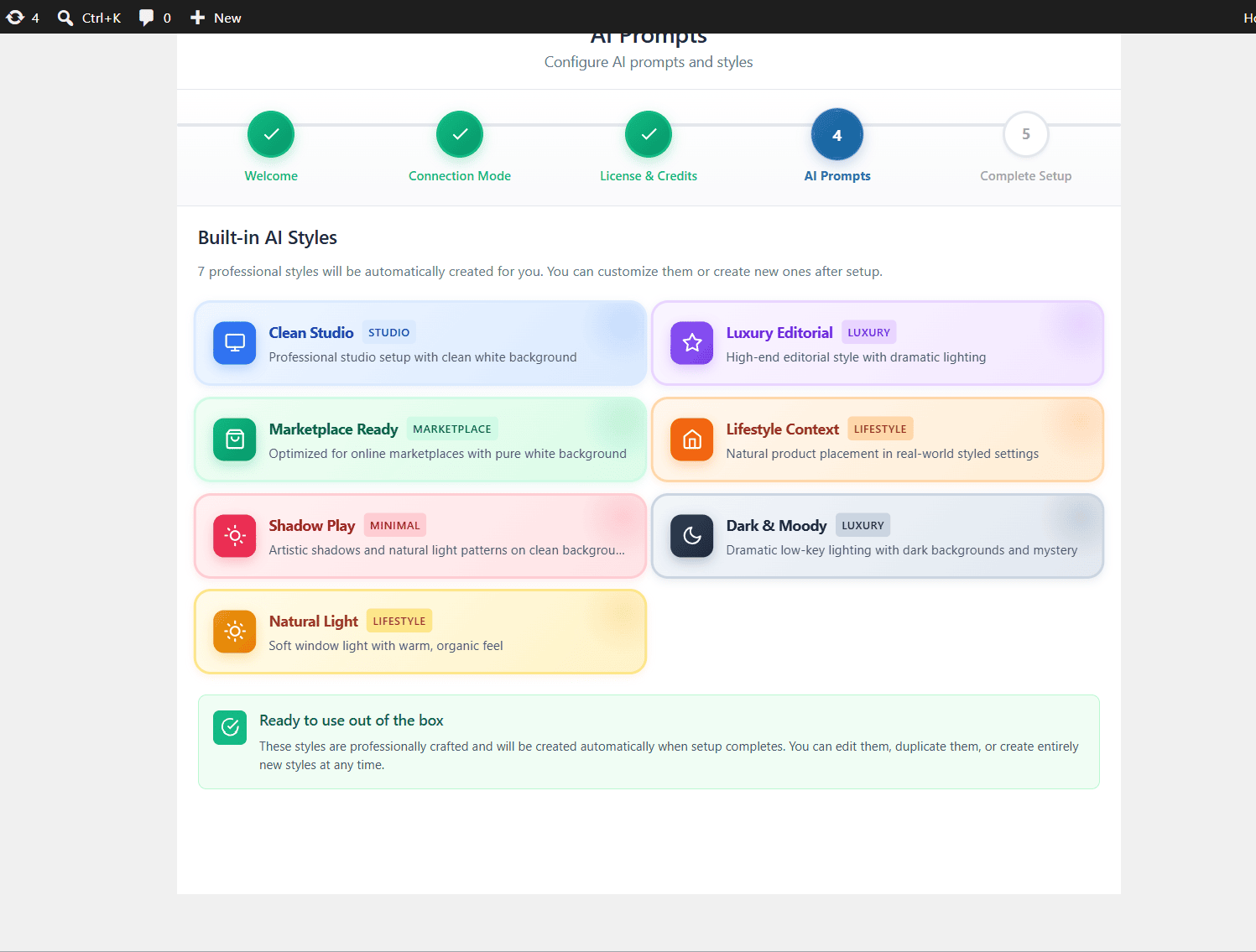
Task: Click the Luxury Editorial star icon
Action: pyautogui.click(x=692, y=343)
